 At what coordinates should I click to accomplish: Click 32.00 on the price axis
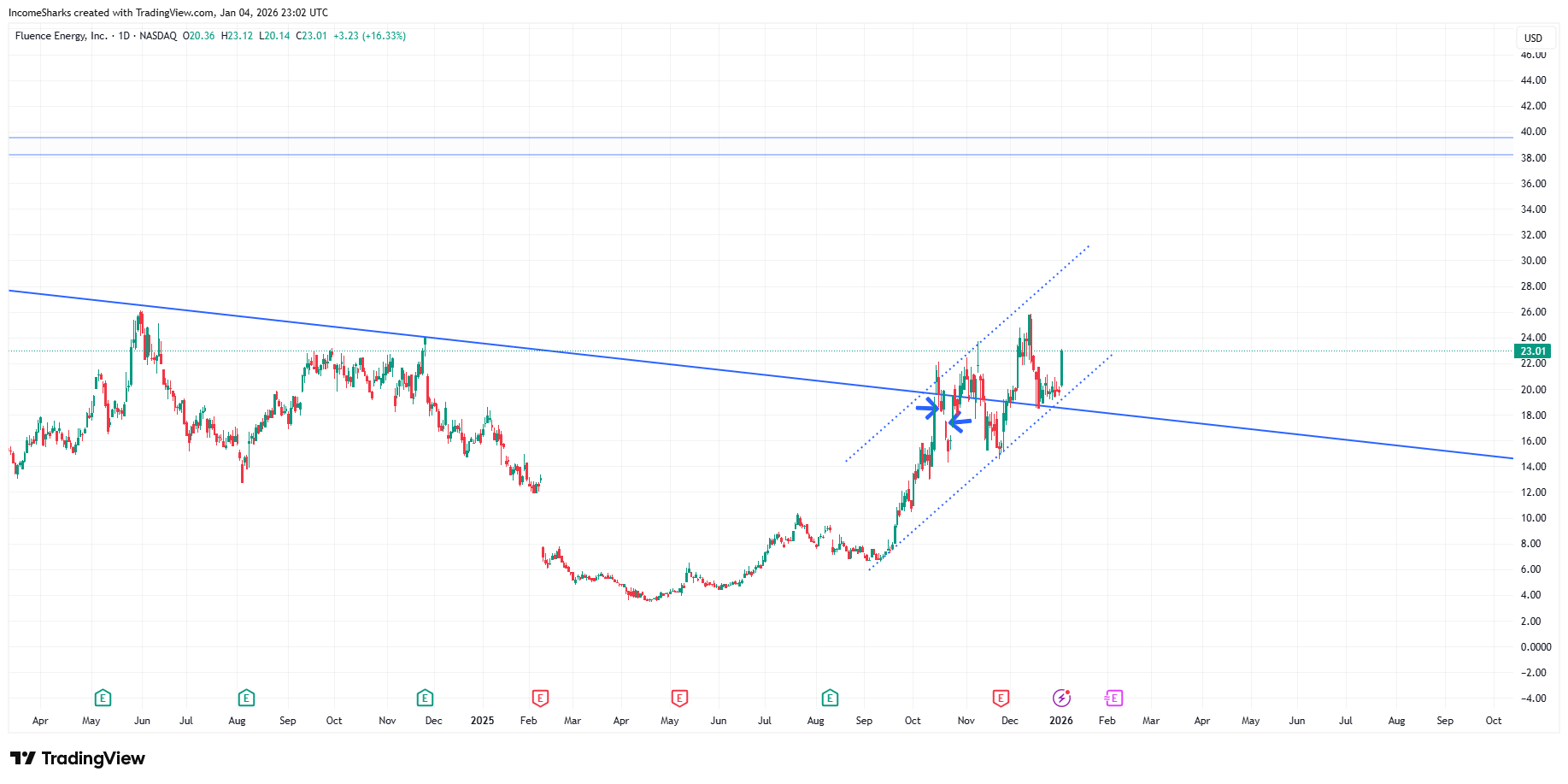(1534, 235)
